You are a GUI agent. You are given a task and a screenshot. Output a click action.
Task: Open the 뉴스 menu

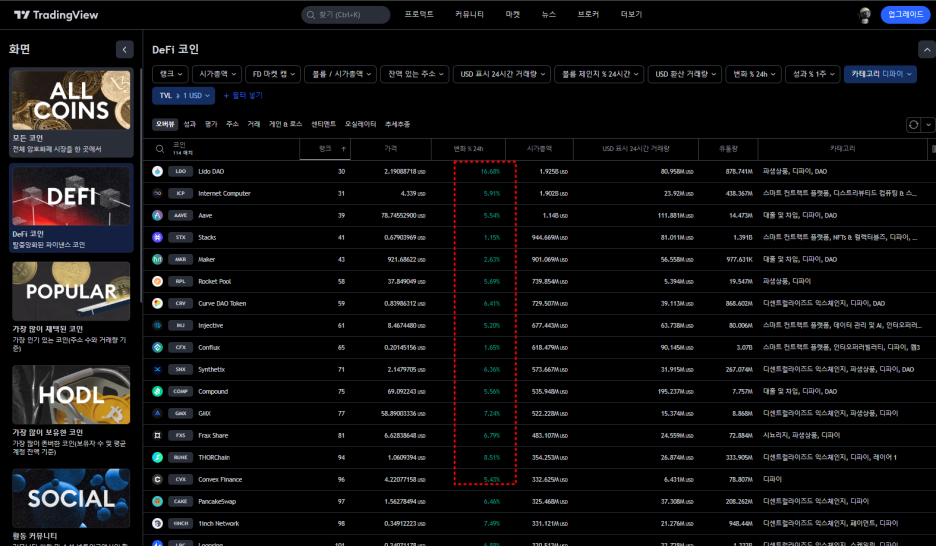[x=549, y=14]
